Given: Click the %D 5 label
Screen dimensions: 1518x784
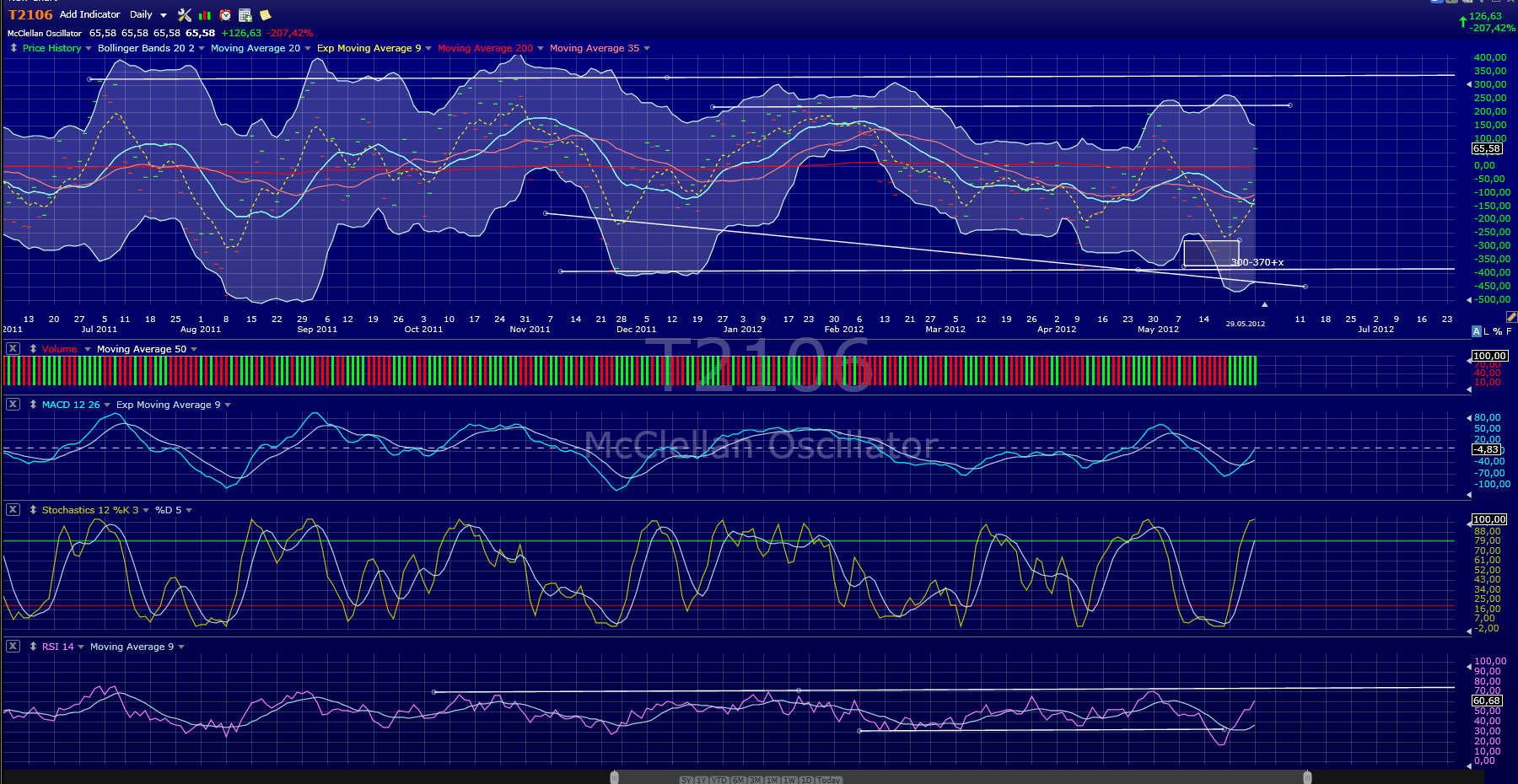Looking at the screenshot, I should 168,510.
